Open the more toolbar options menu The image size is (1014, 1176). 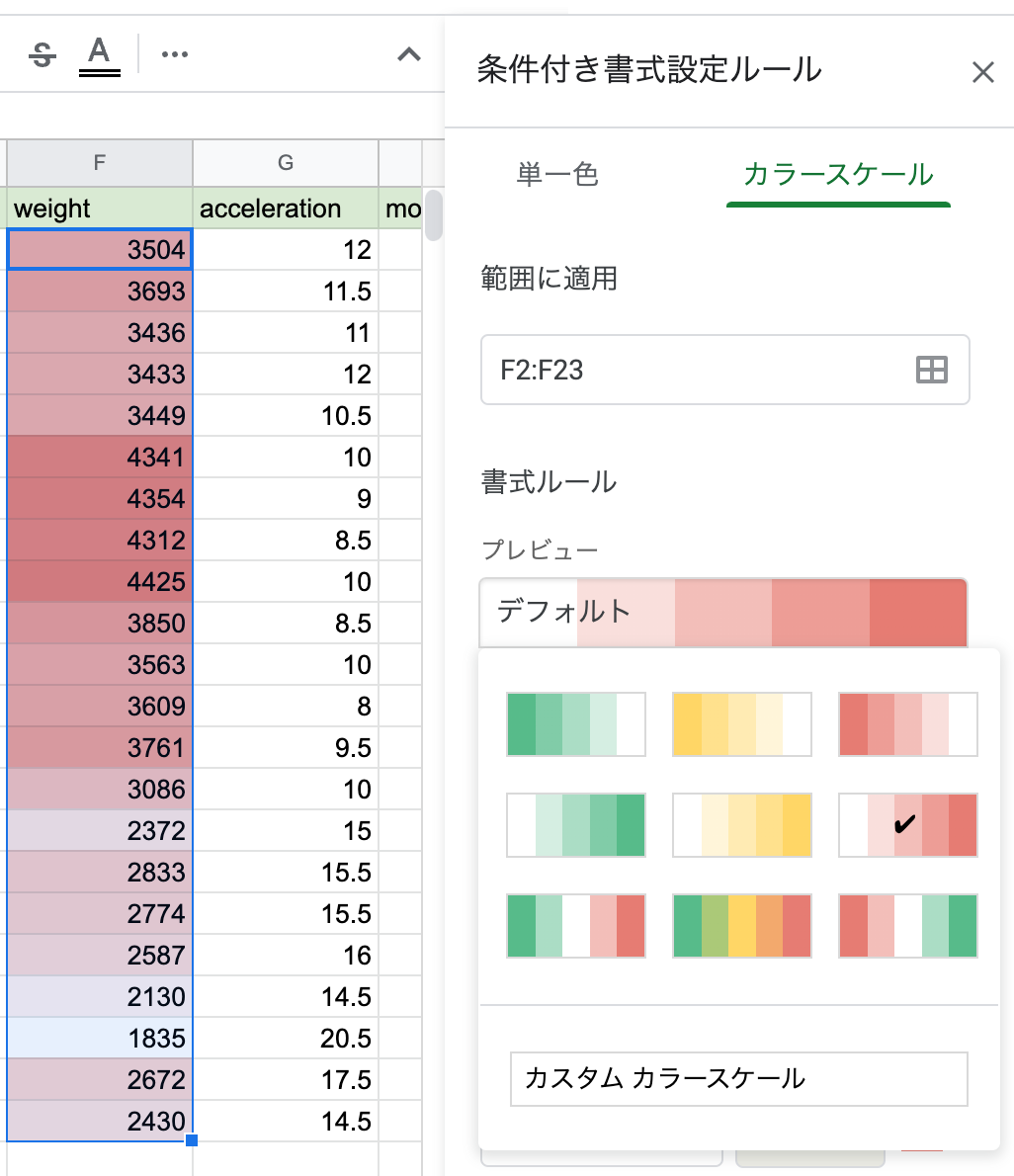coord(175,54)
